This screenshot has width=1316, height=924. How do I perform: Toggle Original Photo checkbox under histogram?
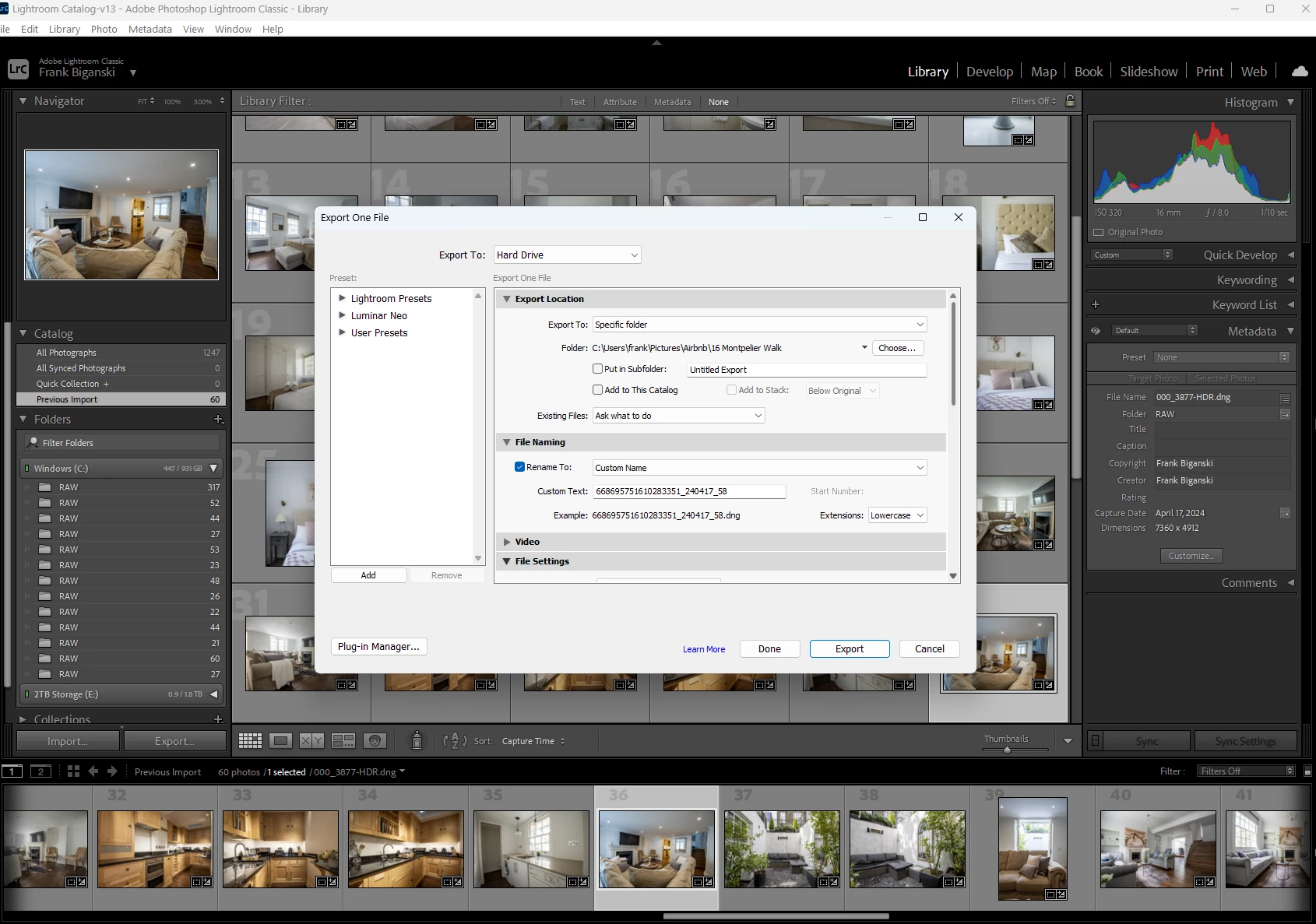(1099, 232)
